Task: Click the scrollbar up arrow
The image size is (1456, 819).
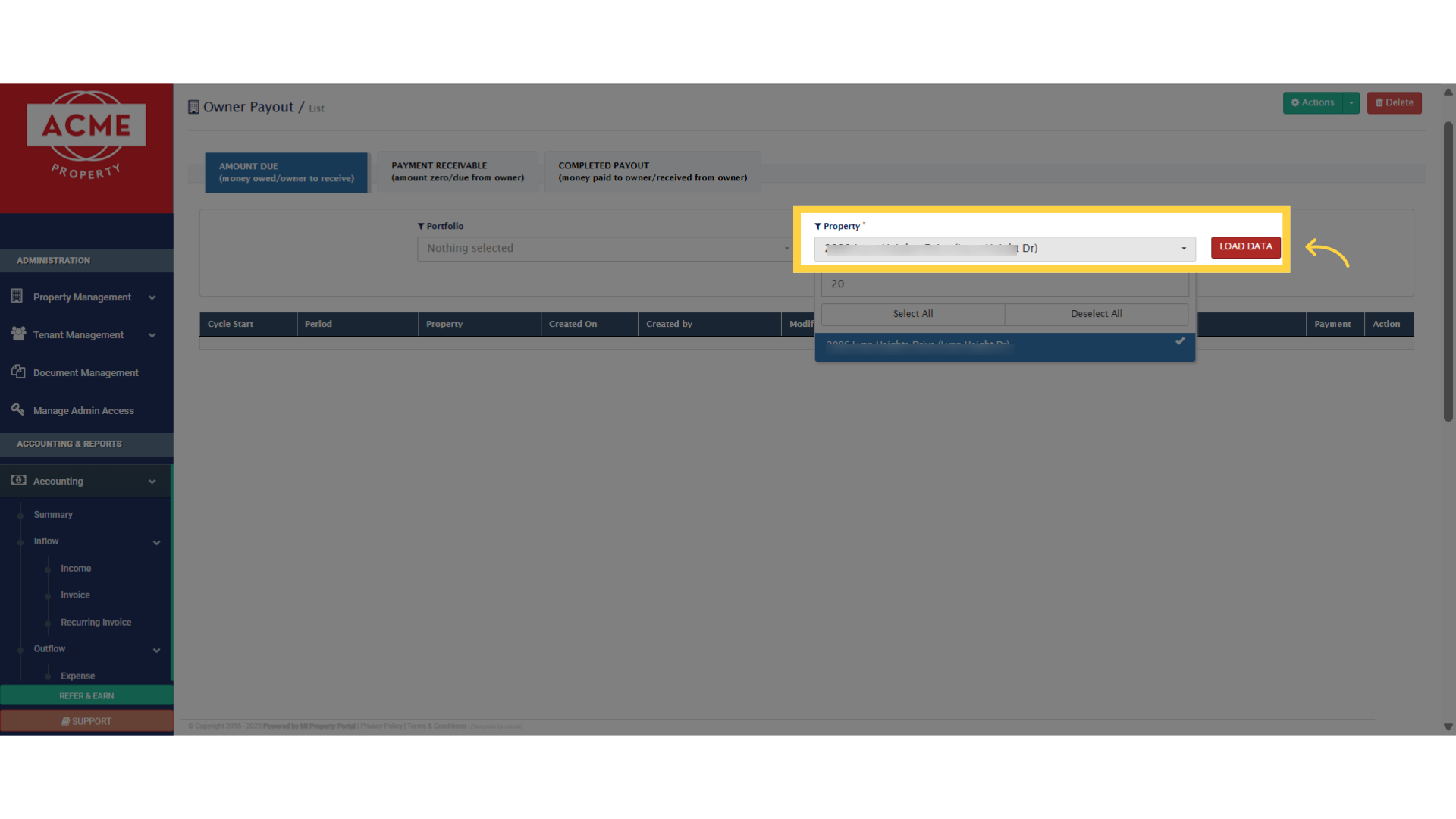Action: [x=1448, y=93]
